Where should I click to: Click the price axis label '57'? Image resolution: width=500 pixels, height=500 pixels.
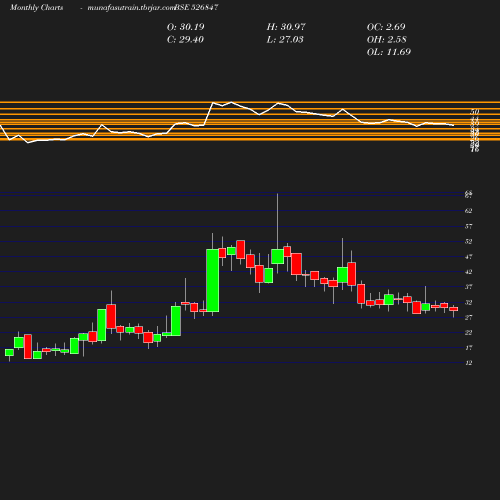[x=469, y=226]
